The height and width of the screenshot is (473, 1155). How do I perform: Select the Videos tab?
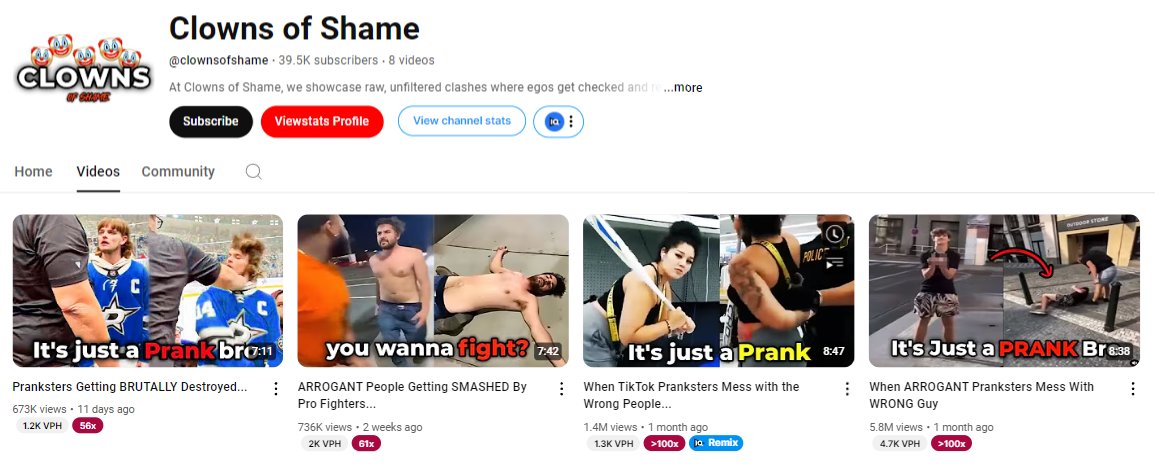[x=98, y=172]
